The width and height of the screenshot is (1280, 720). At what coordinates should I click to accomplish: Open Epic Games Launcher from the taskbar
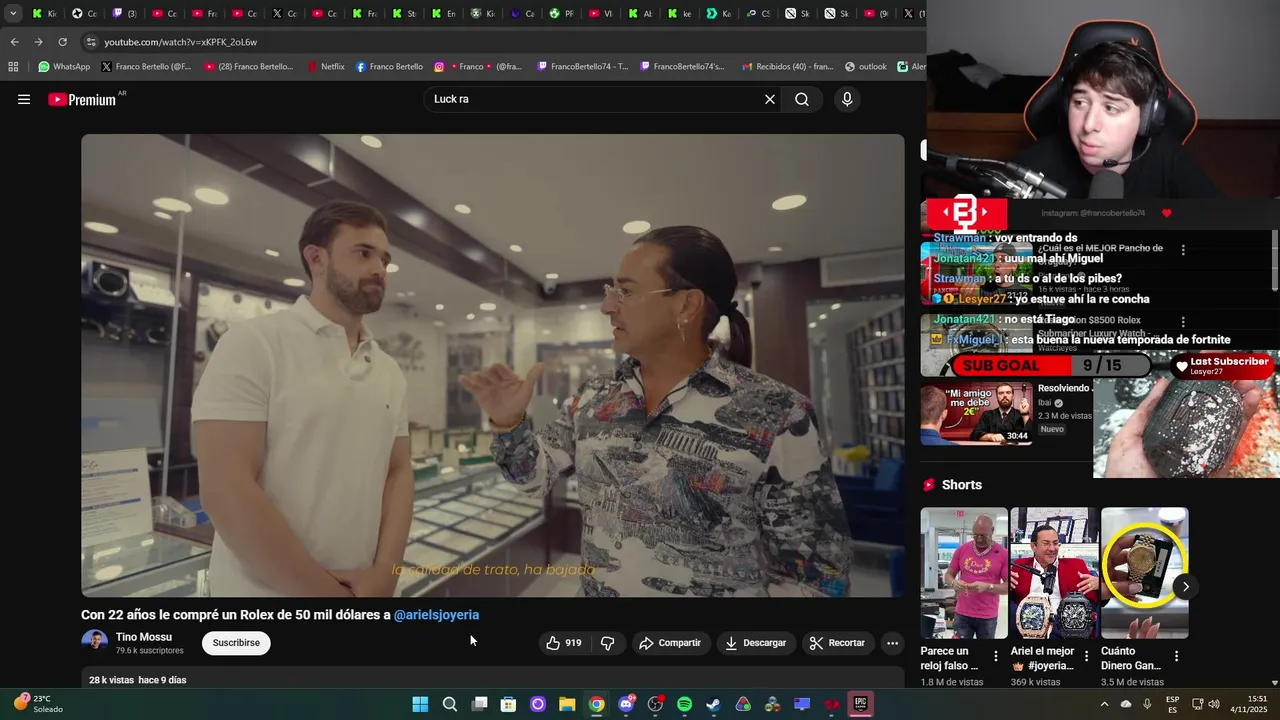(x=860, y=704)
